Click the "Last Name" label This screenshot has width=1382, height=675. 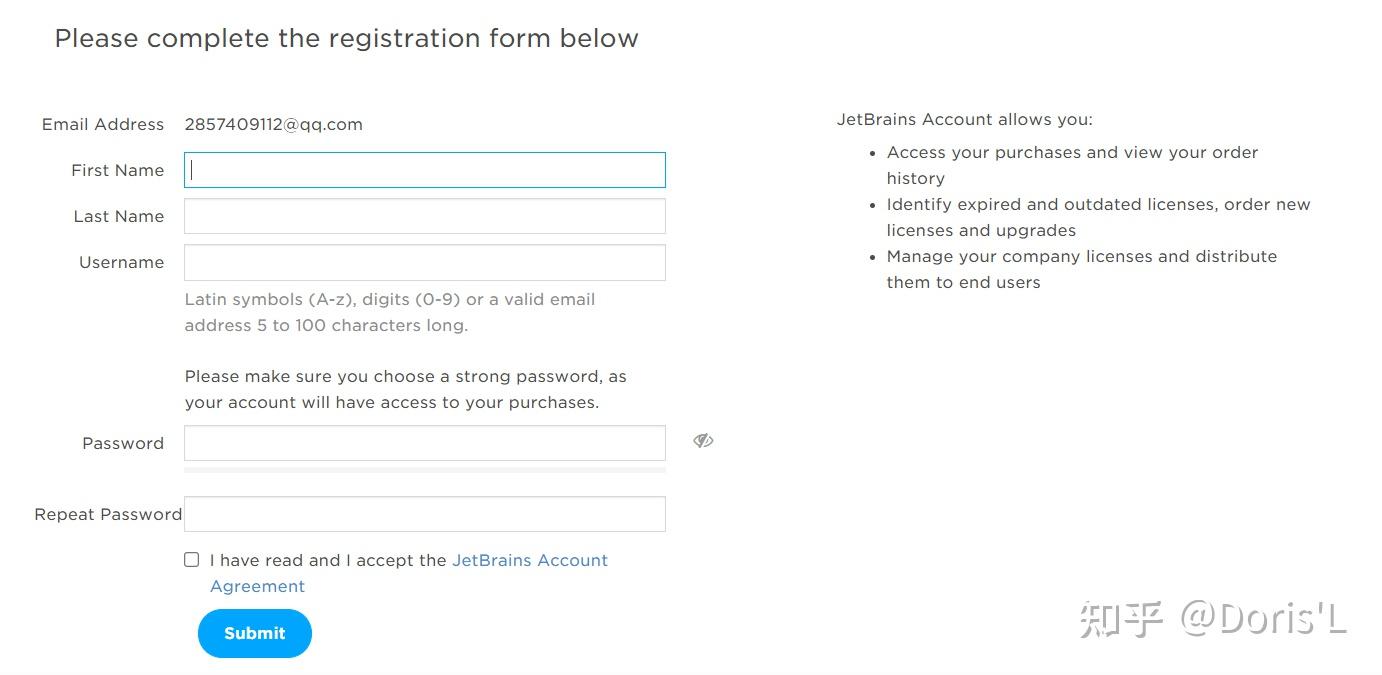[x=118, y=217]
